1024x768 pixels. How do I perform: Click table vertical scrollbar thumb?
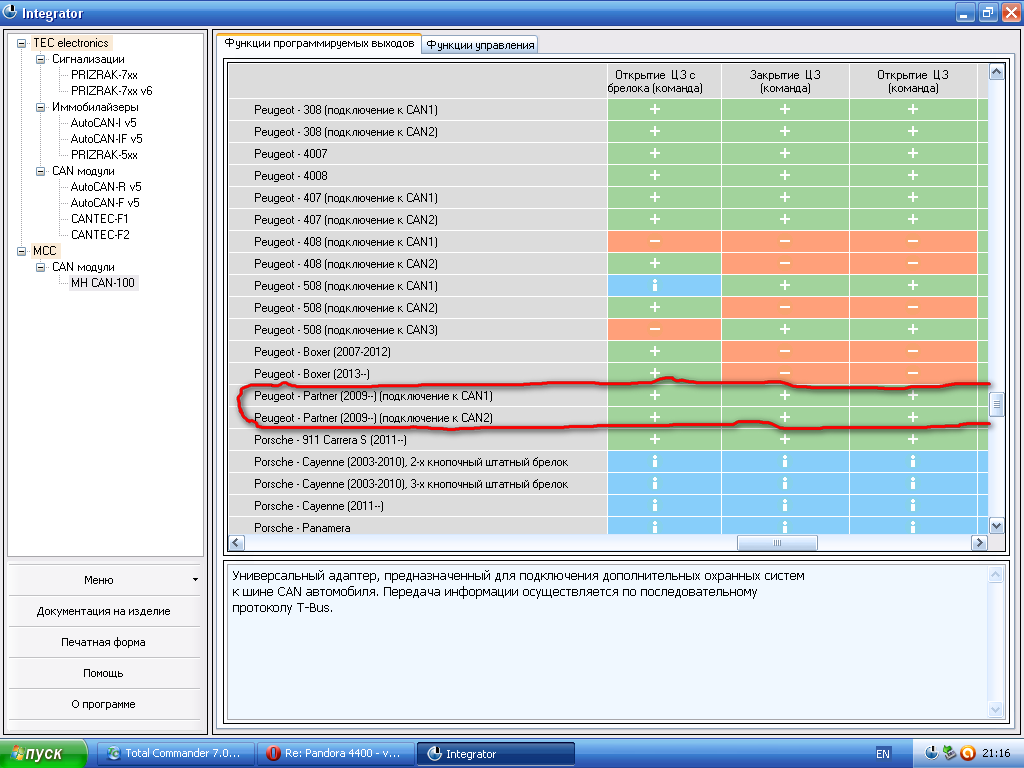point(996,405)
